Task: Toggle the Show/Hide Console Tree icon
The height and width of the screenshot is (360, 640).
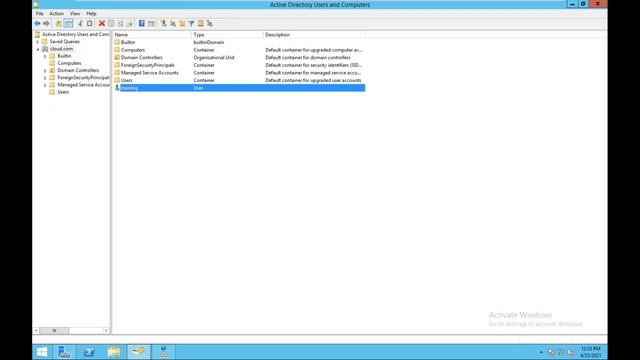Action: coord(69,24)
